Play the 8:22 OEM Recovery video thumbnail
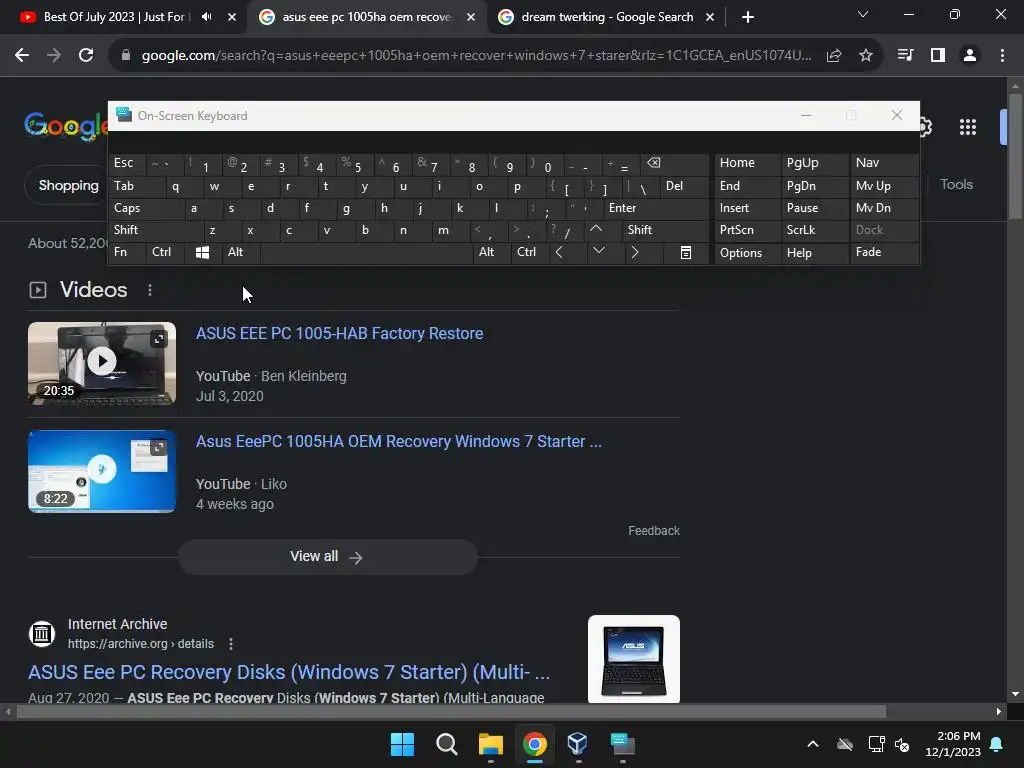This screenshot has width=1024, height=768. [102, 472]
